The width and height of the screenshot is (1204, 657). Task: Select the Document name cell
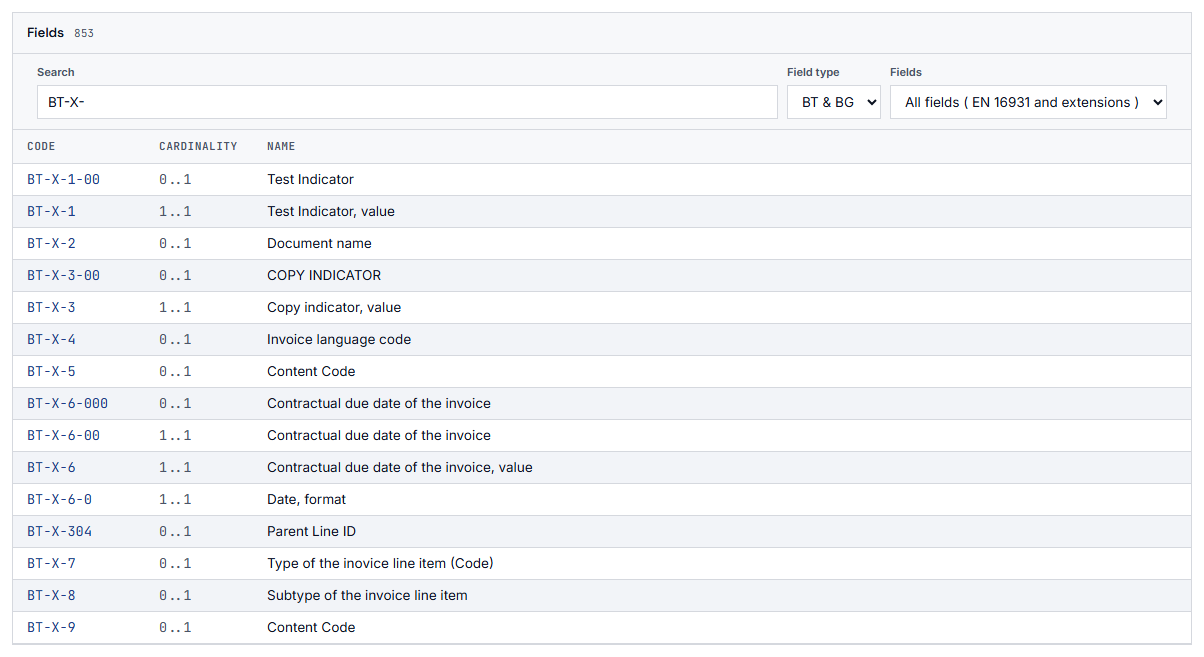pos(319,244)
